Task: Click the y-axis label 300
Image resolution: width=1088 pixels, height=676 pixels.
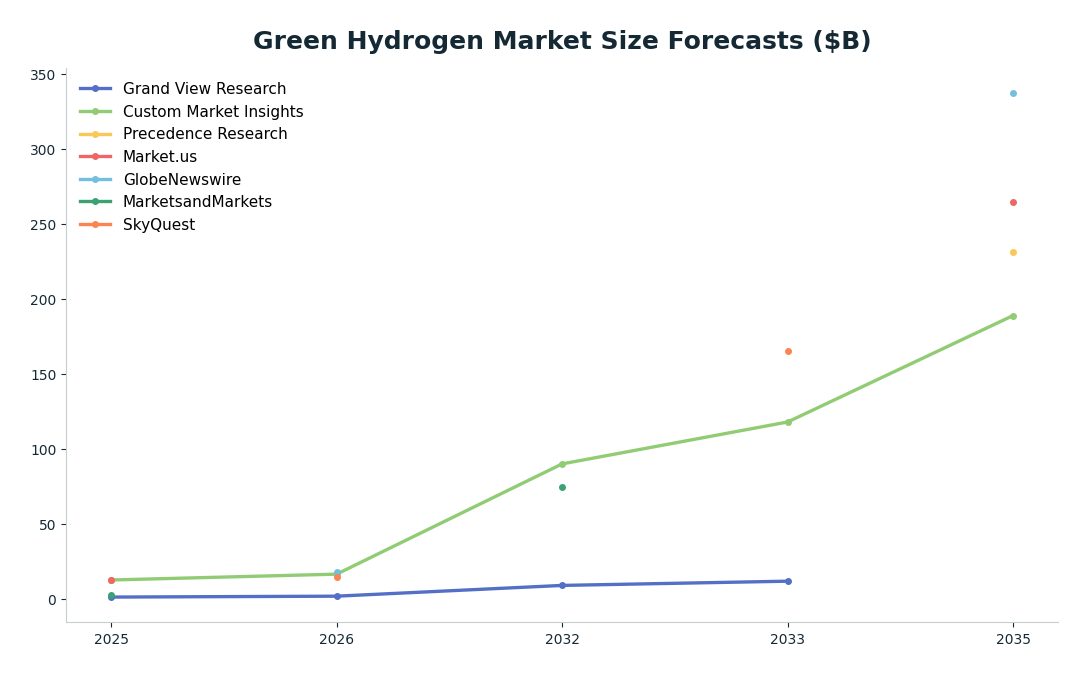Action: [43, 150]
